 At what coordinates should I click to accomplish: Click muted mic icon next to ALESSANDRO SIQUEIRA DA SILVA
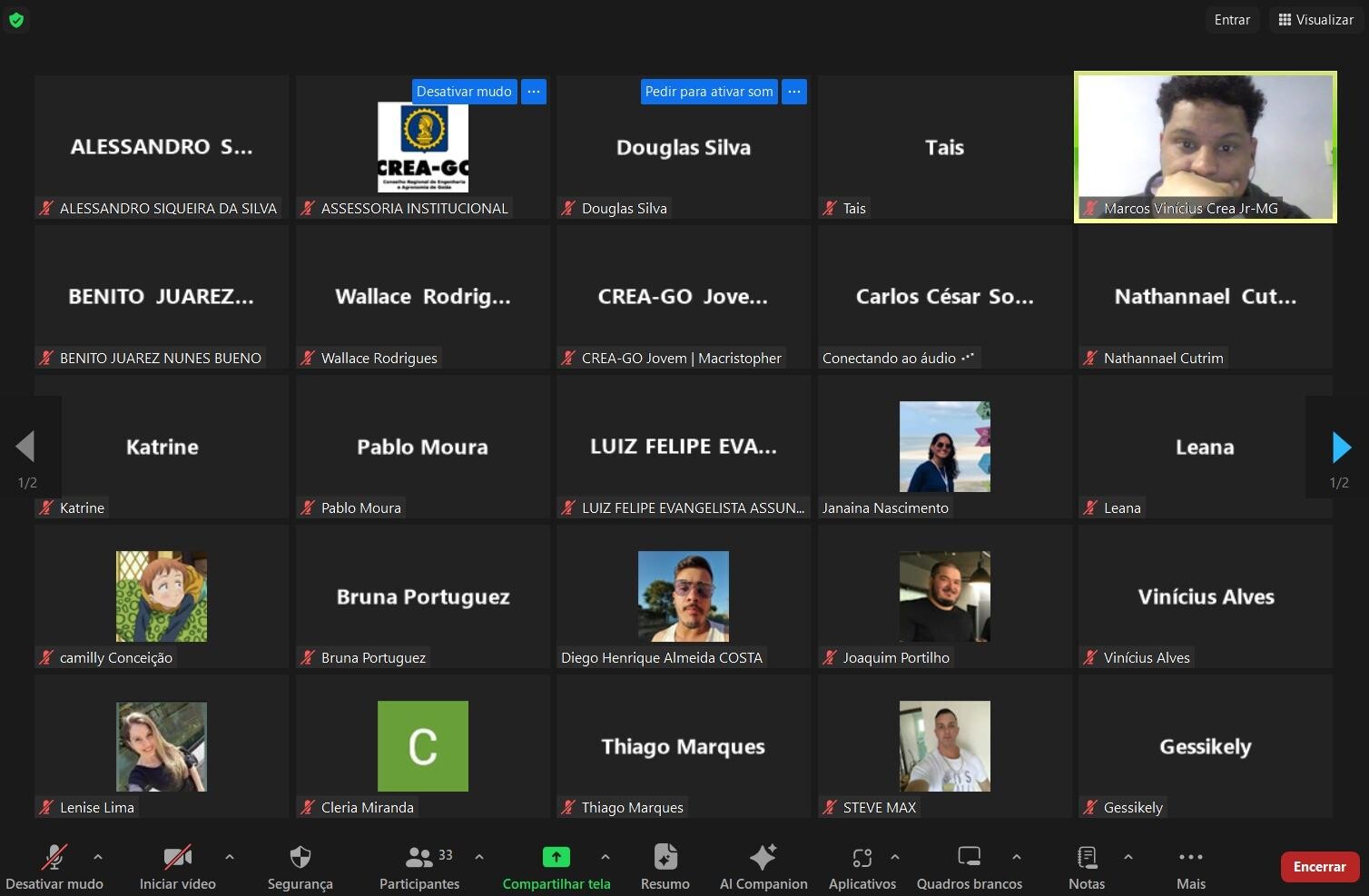click(46, 208)
